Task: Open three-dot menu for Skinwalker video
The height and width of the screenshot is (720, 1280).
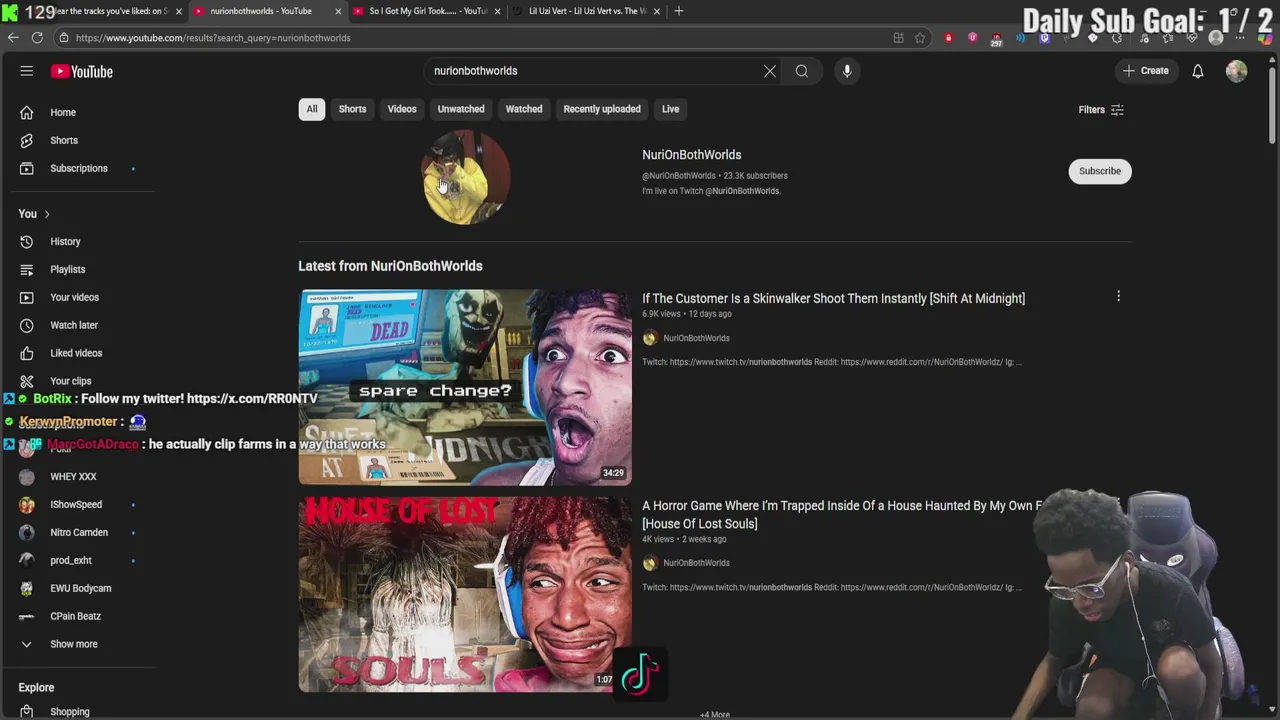Action: (1118, 296)
